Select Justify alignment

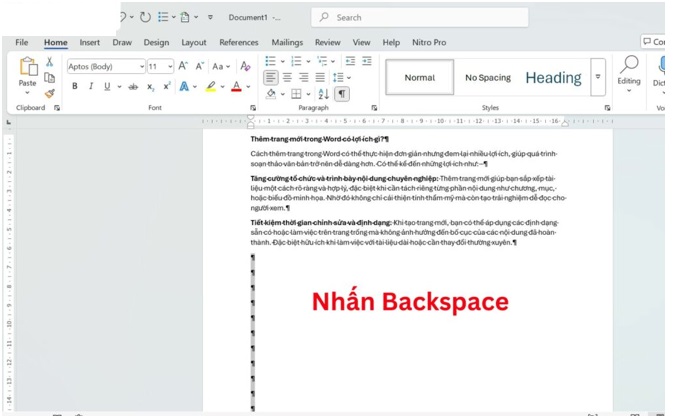coord(320,78)
